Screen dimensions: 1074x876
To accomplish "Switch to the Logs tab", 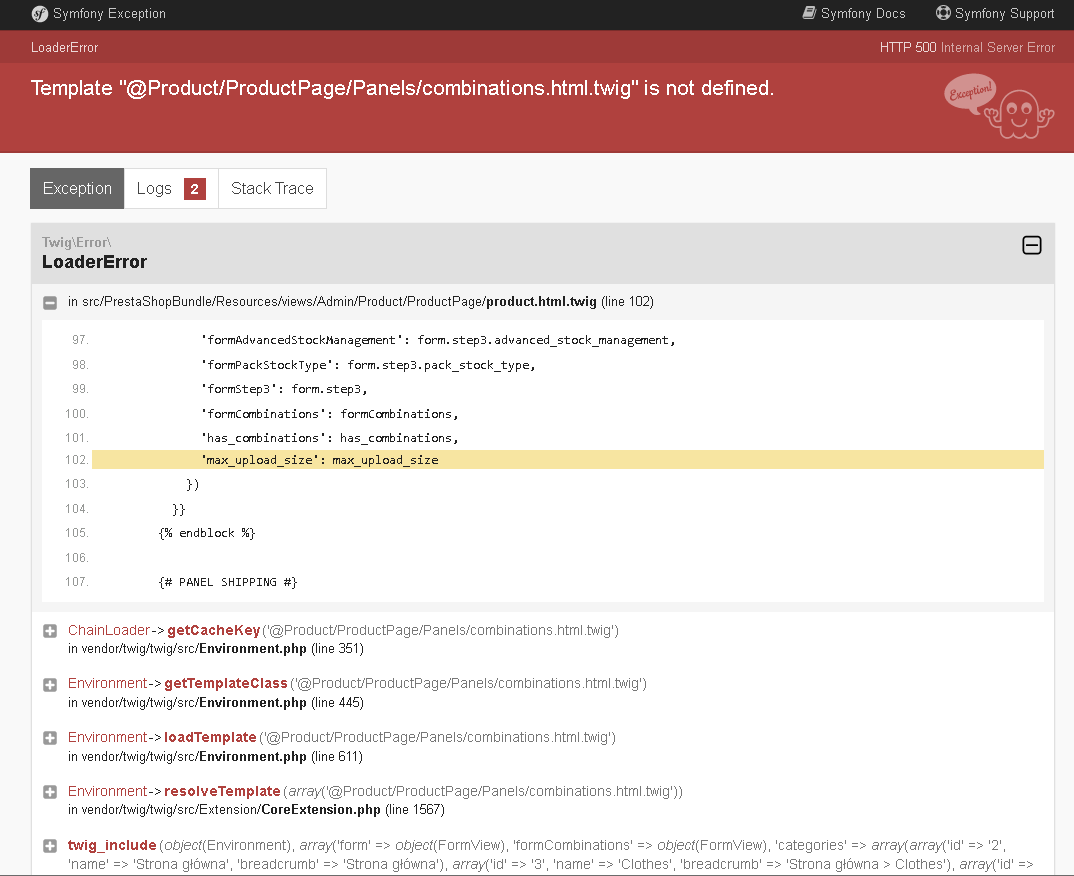I will coord(171,188).
